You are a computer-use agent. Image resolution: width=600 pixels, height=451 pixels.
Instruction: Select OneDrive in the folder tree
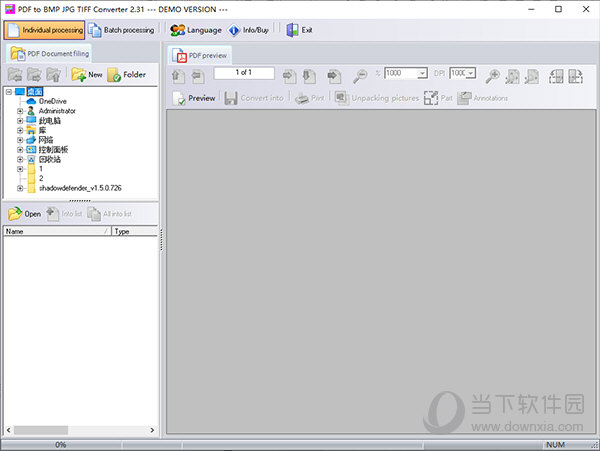click(52, 101)
